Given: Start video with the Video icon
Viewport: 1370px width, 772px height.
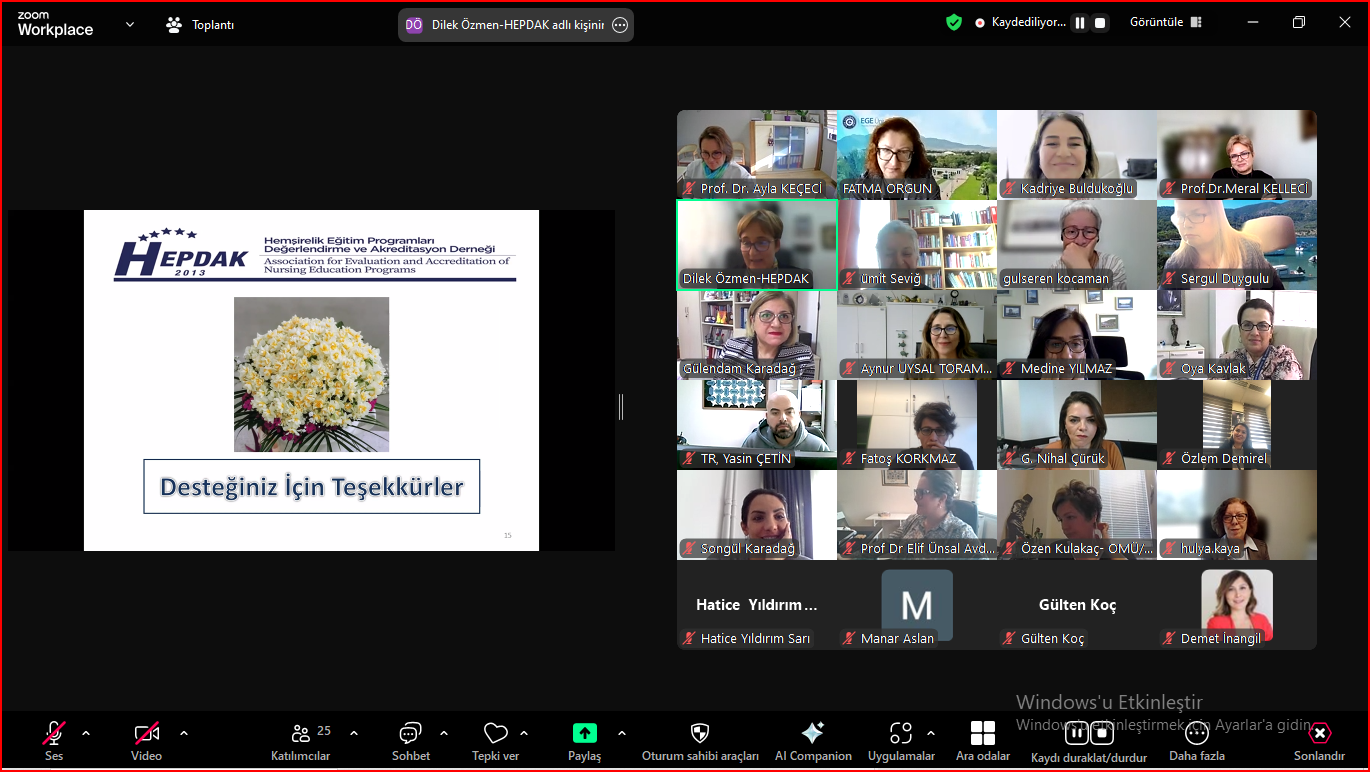Looking at the screenshot, I should (x=147, y=734).
